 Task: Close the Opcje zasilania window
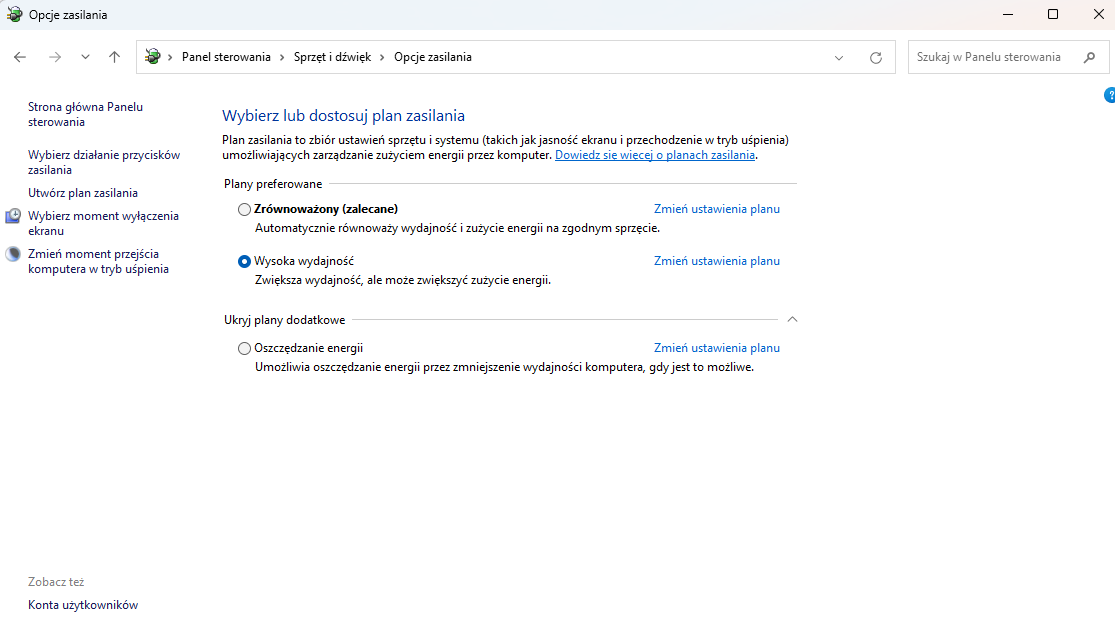tap(1099, 14)
